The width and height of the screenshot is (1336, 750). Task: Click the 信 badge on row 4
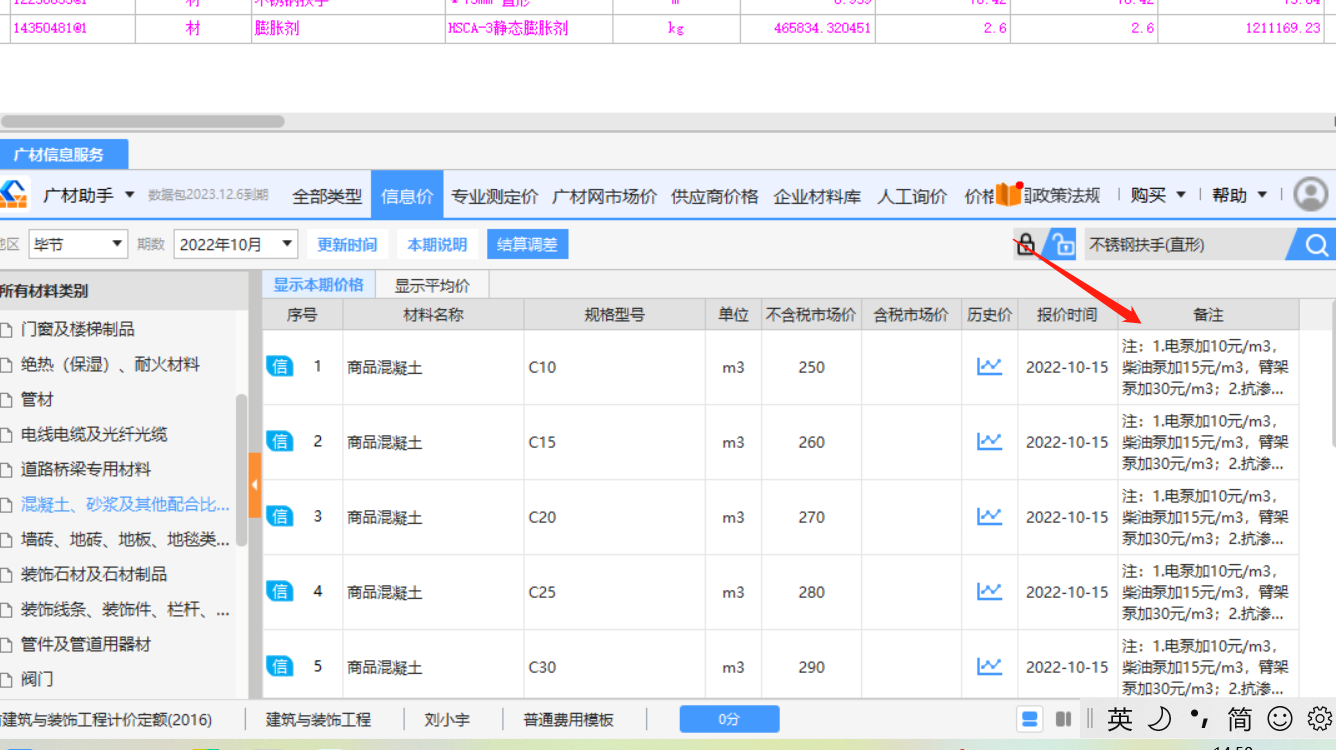pyautogui.click(x=280, y=592)
